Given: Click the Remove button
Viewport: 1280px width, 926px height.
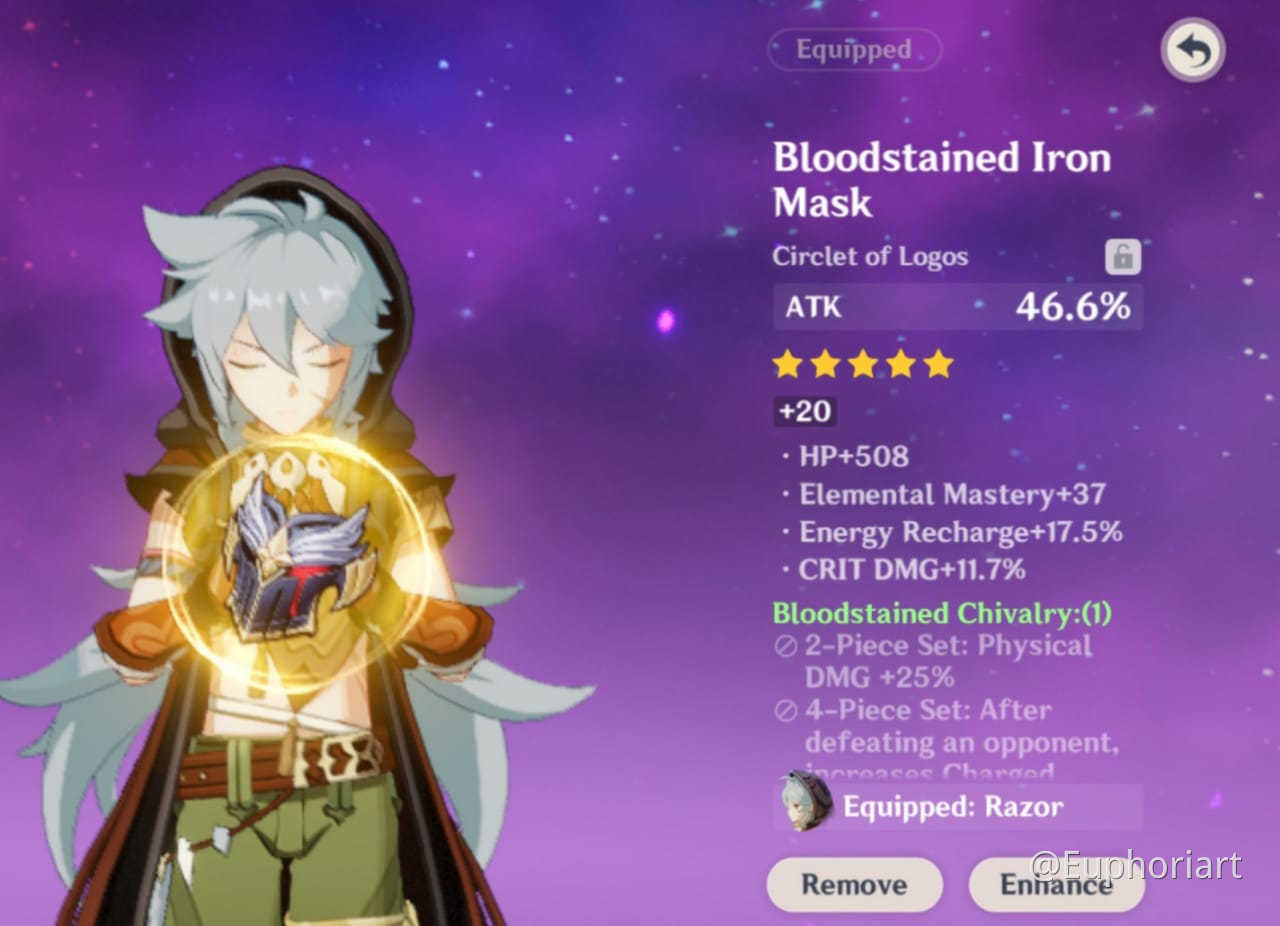Looking at the screenshot, I should click(854, 884).
